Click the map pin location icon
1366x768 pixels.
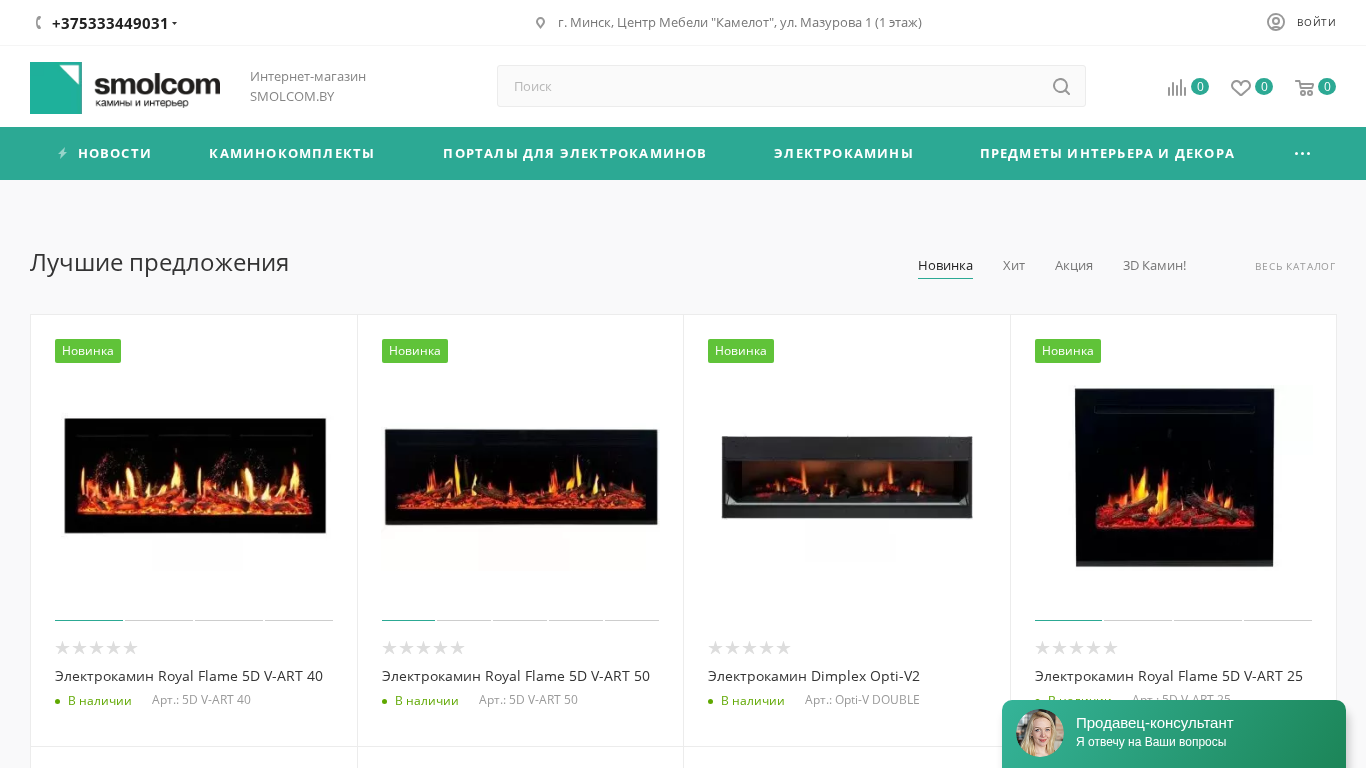[x=541, y=23]
